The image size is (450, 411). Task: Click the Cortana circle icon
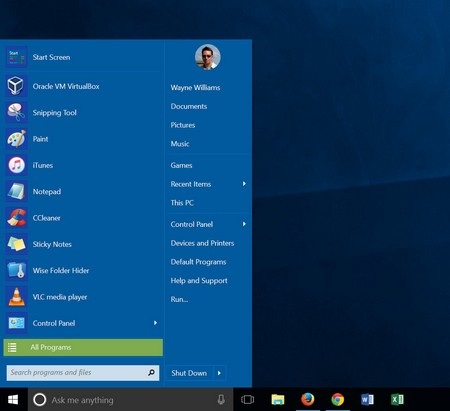(39, 399)
